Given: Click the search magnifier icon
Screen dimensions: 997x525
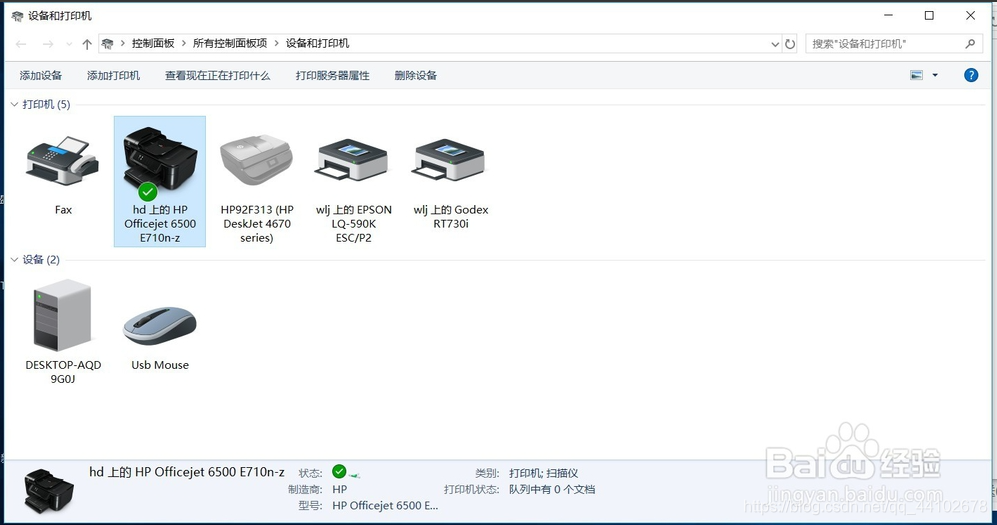Looking at the screenshot, I should tap(970, 43).
